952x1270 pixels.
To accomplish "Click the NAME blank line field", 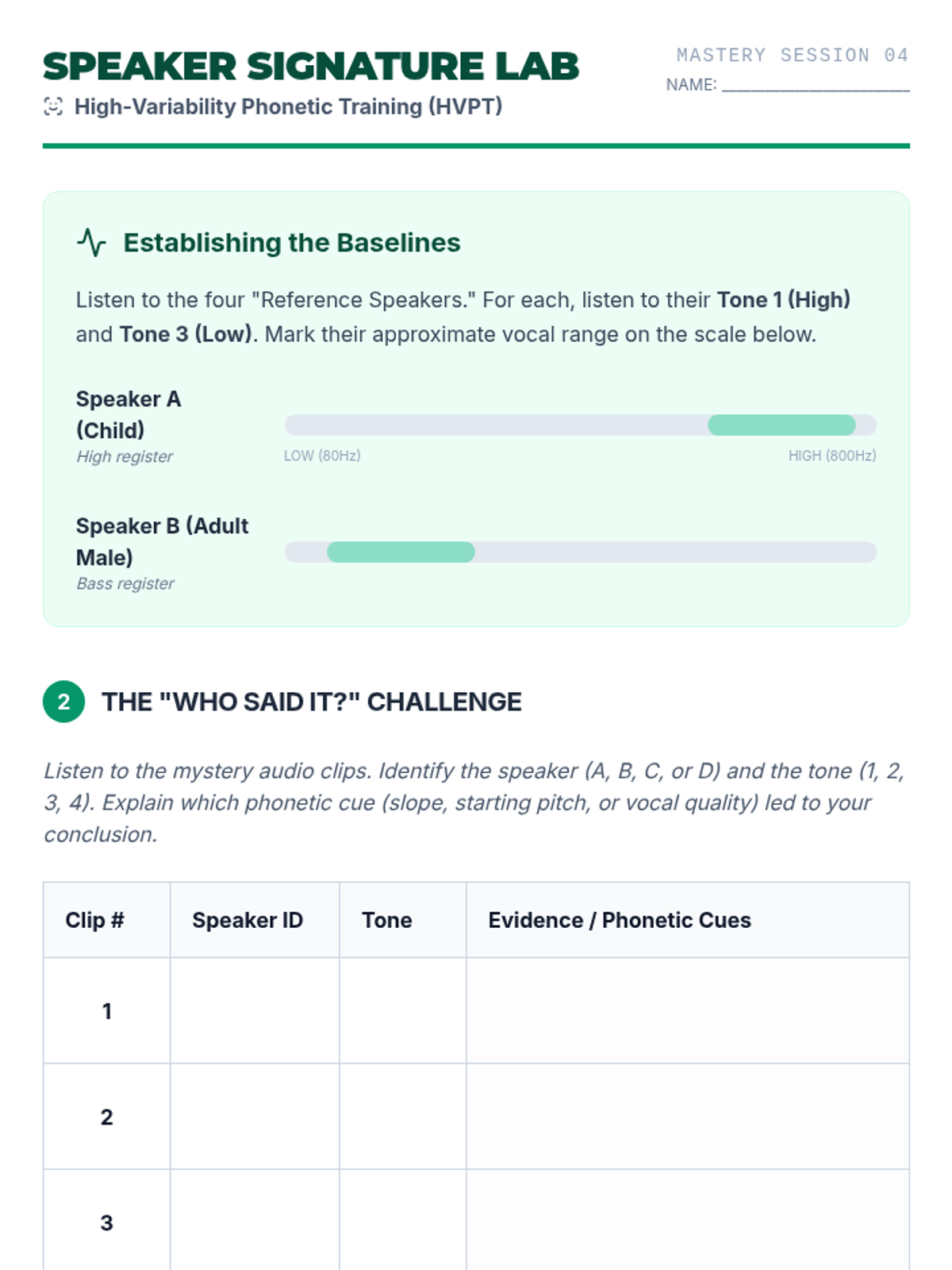I will (x=815, y=85).
